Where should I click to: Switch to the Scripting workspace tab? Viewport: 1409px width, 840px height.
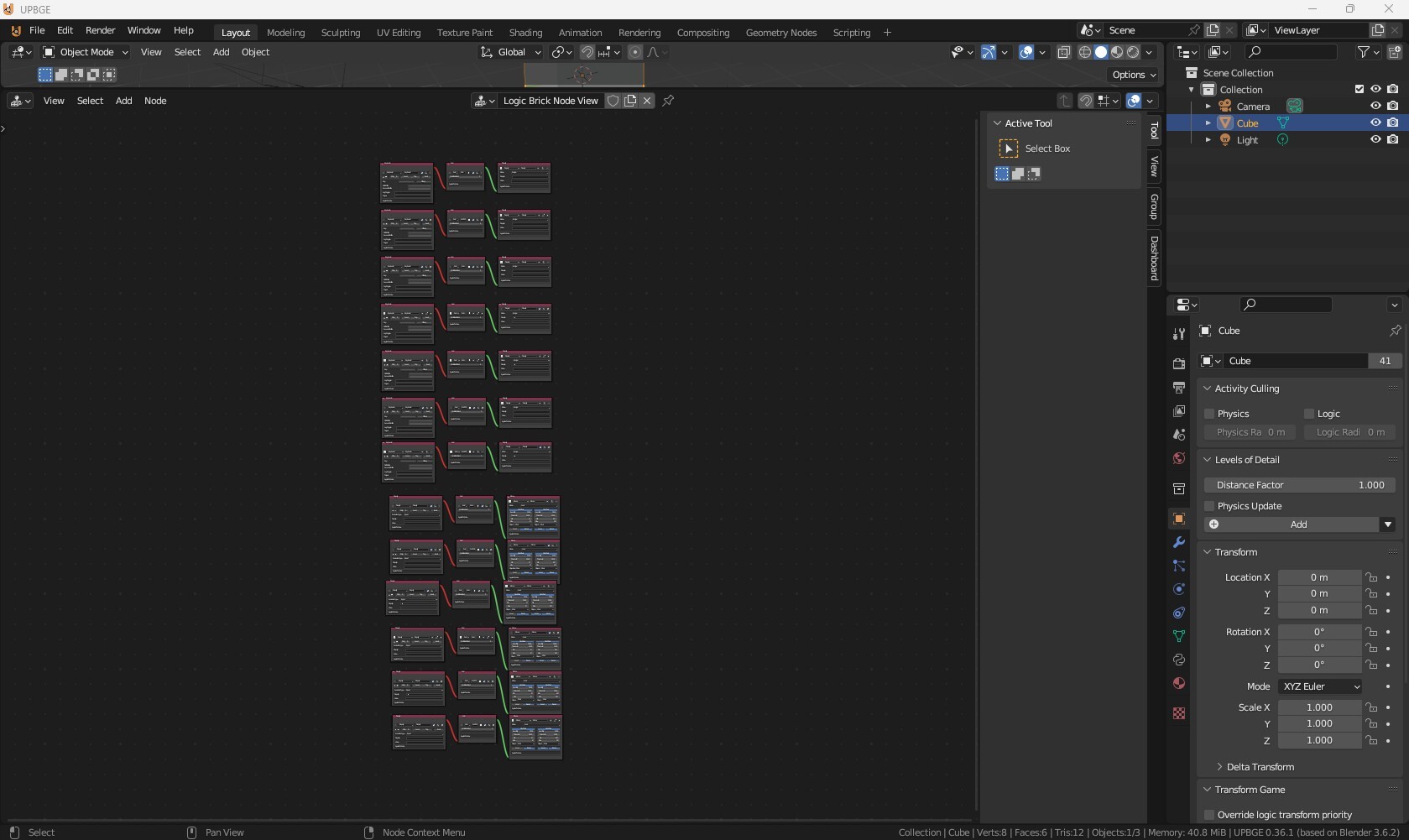(851, 33)
